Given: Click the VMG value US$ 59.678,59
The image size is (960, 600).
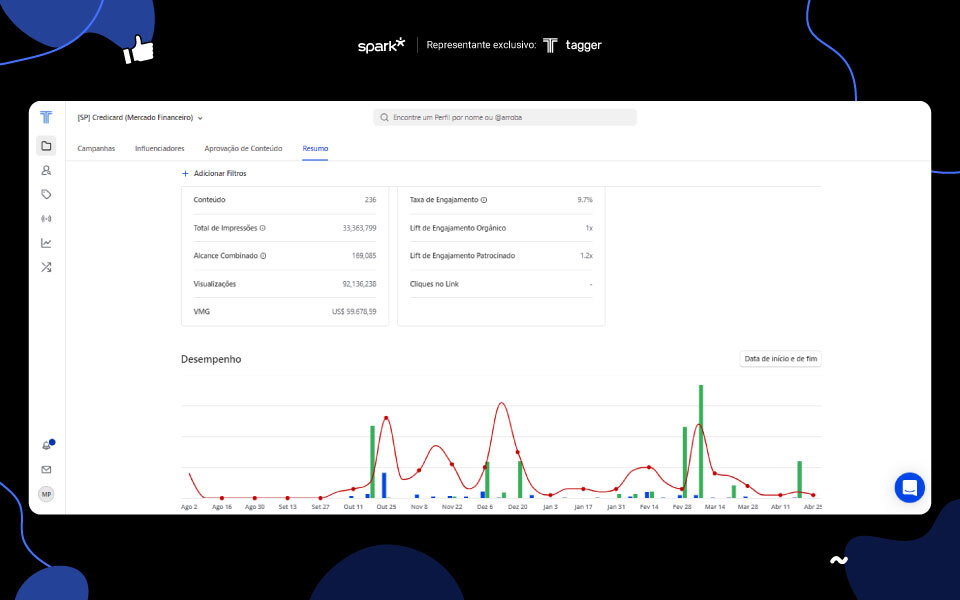Looking at the screenshot, I should 354,312.
